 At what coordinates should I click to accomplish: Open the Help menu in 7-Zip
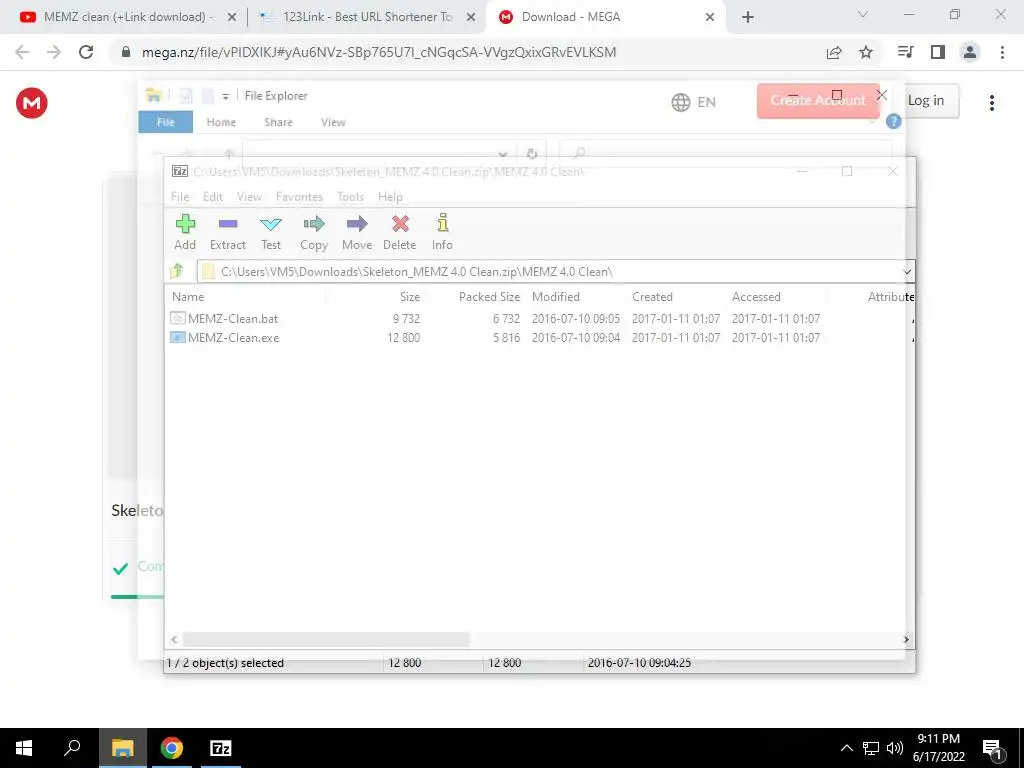[x=390, y=197]
